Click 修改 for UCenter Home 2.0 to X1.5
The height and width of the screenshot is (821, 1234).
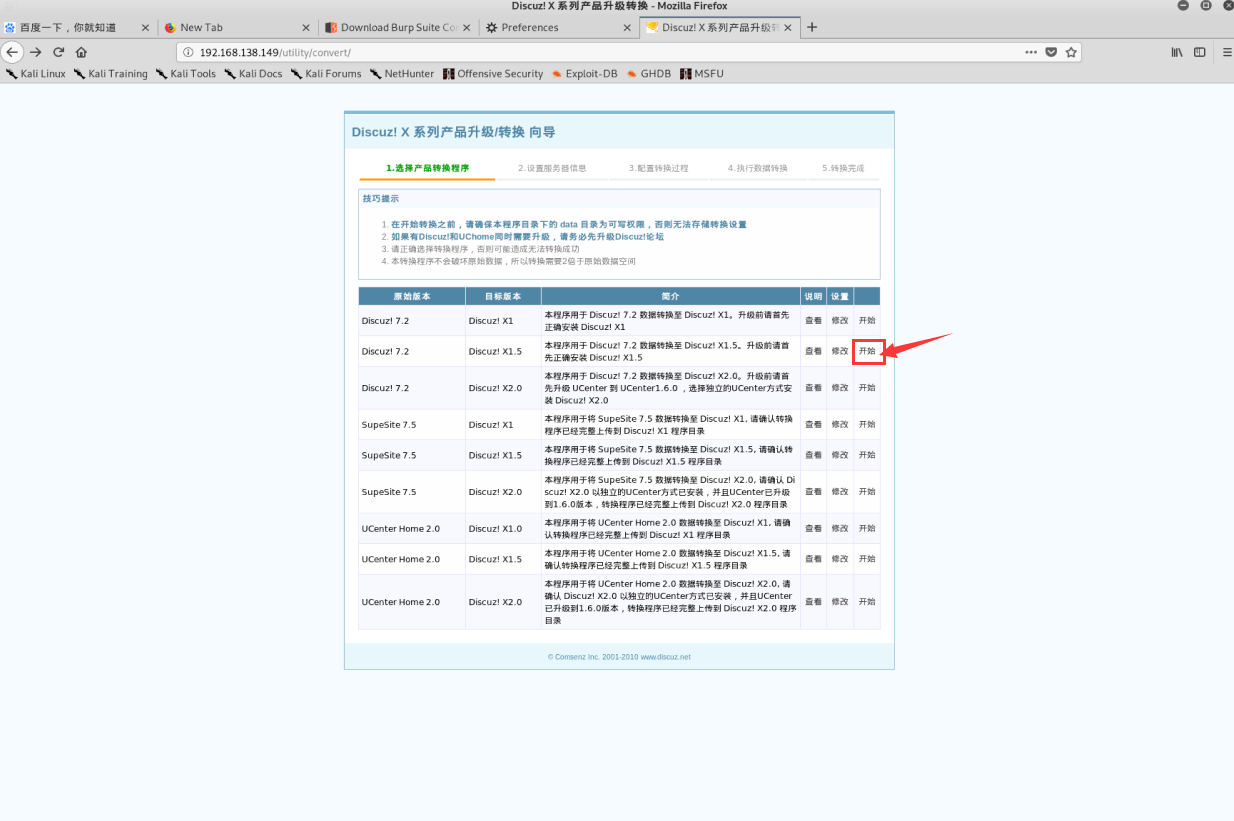(840, 559)
